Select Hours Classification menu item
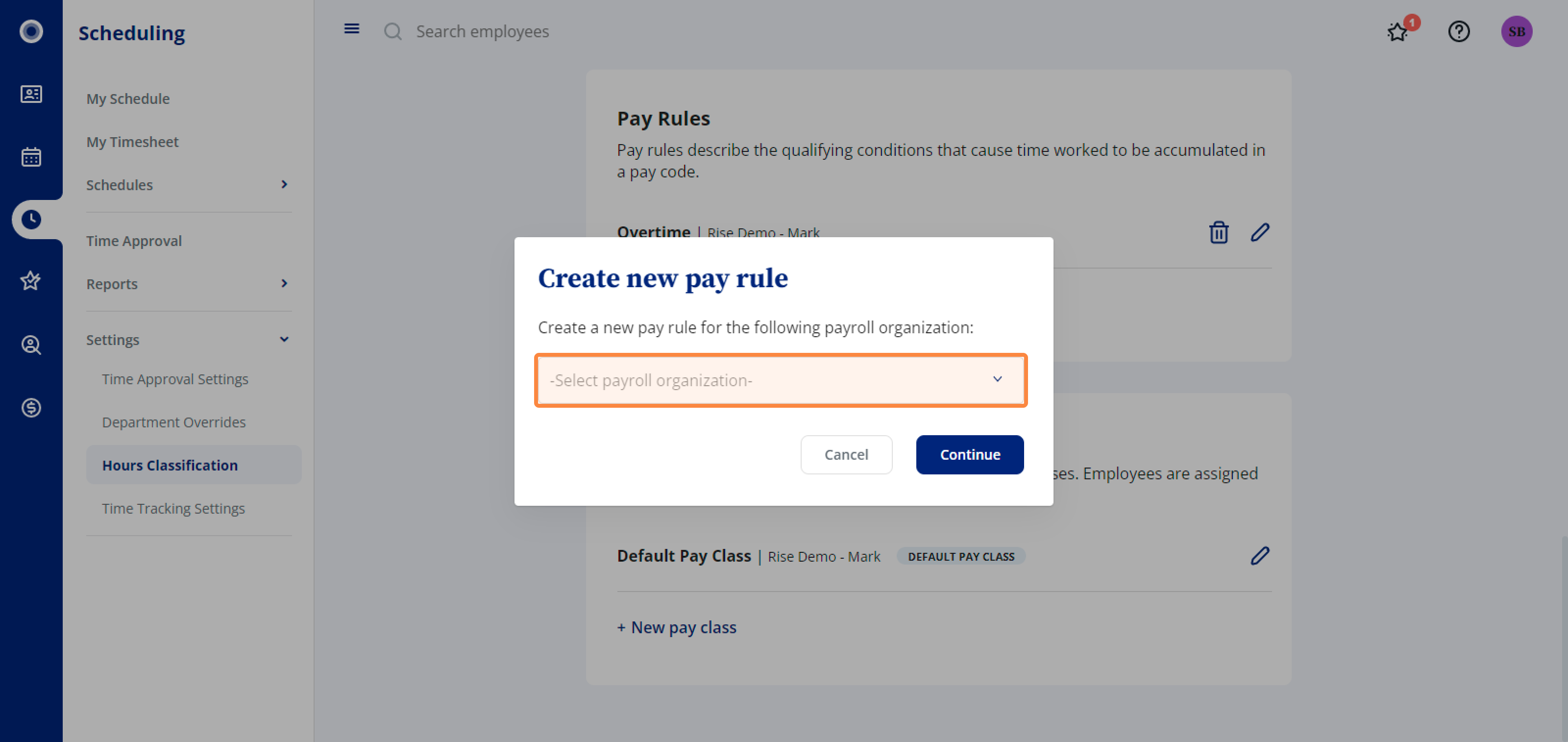Viewport: 1568px width, 742px height. (x=194, y=465)
